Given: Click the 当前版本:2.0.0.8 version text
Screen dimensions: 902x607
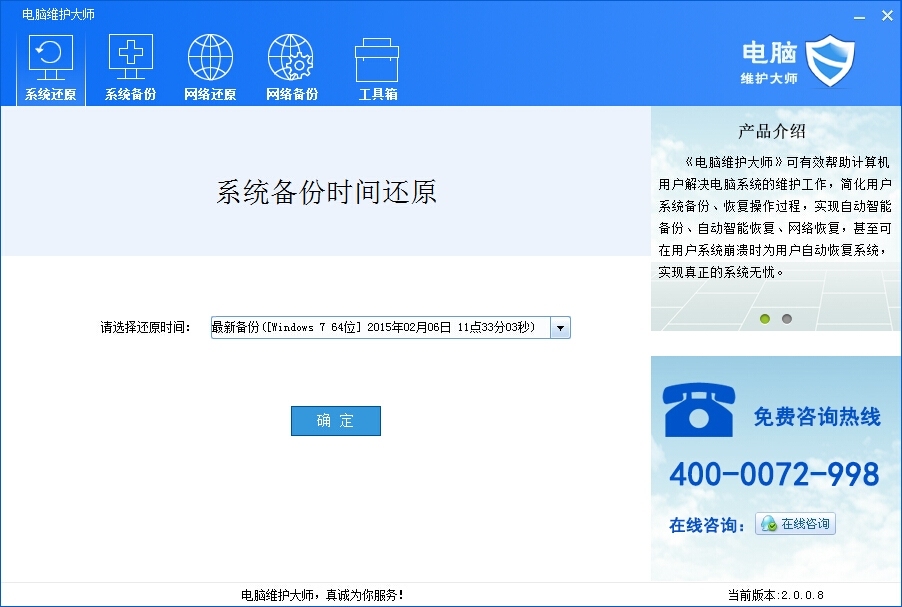Looking at the screenshot, I should coord(775,595).
